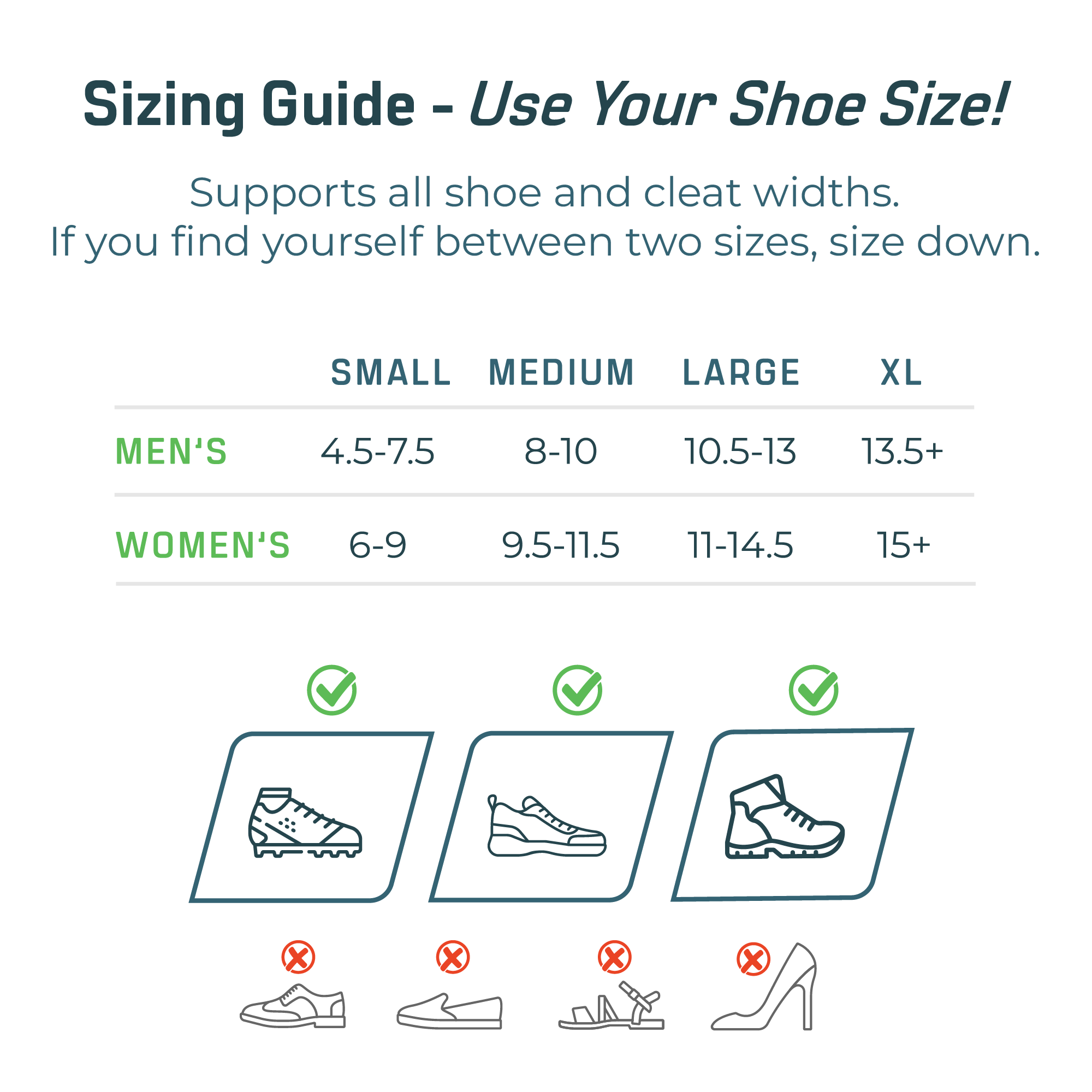The image size is (1092, 1092).
Task: Click the MEN'S row label
Action: click(x=171, y=452)
